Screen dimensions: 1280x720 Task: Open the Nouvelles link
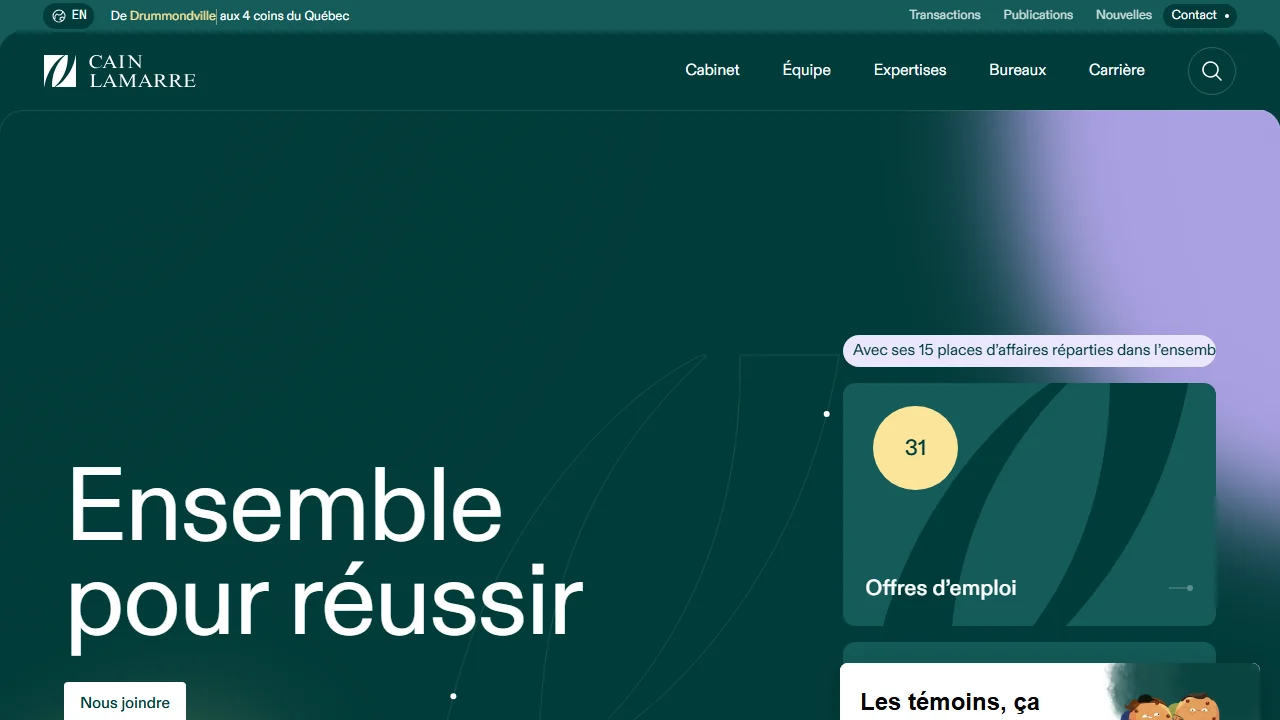(x=1124, y=15)
